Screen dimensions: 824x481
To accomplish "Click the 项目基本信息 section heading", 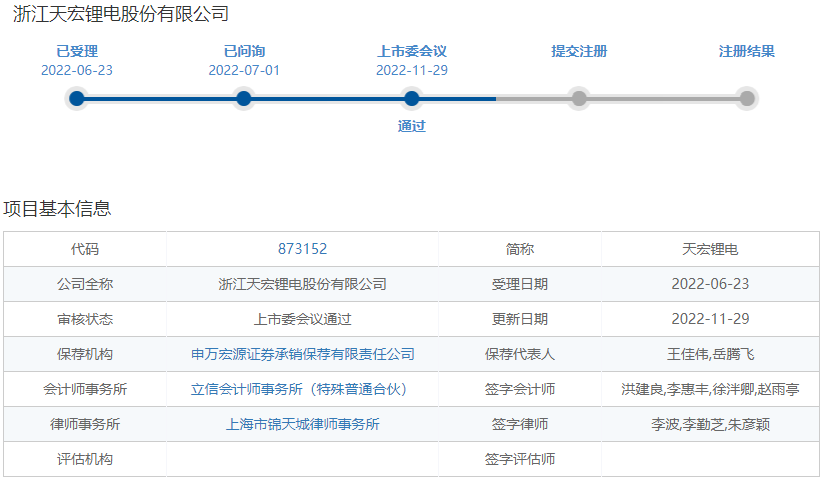I will [57, 208].
